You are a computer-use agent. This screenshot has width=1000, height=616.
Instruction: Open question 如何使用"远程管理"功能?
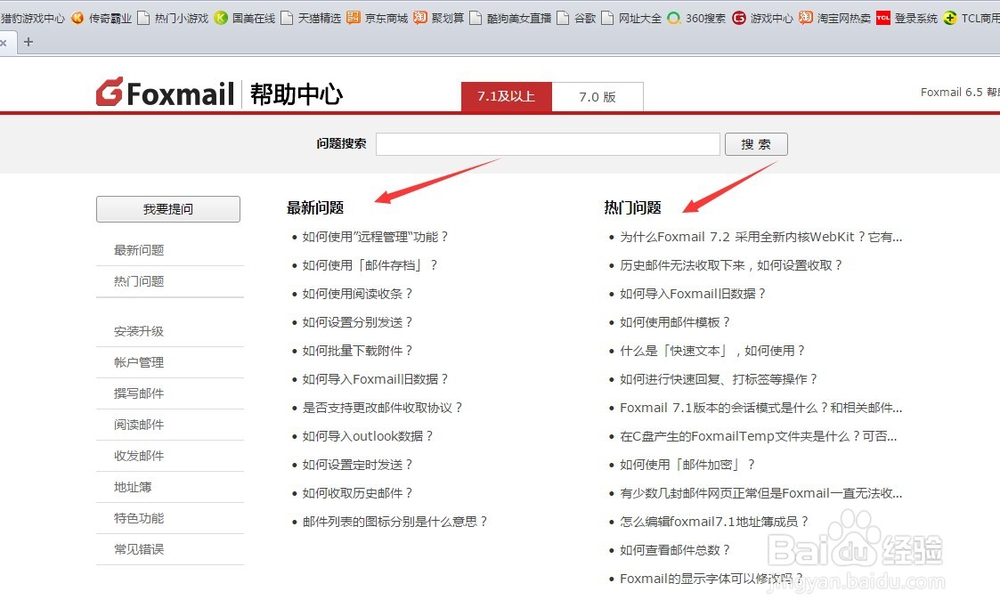tap(375, 237)
